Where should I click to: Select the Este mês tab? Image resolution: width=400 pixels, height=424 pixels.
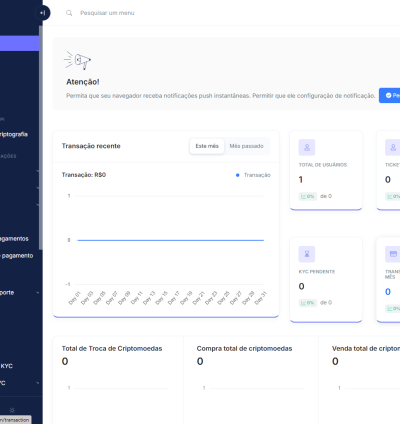click(207, 146)
